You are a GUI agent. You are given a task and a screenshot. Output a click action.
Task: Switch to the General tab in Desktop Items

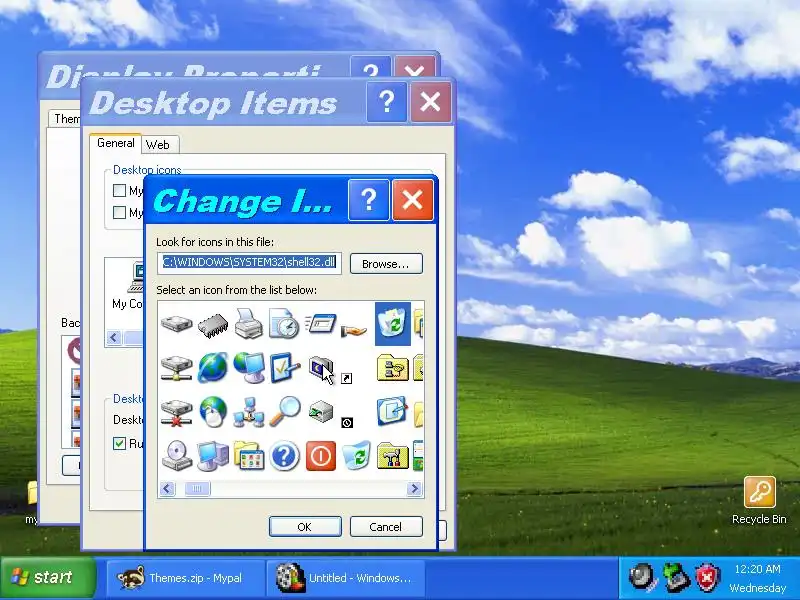click(116, 143)
